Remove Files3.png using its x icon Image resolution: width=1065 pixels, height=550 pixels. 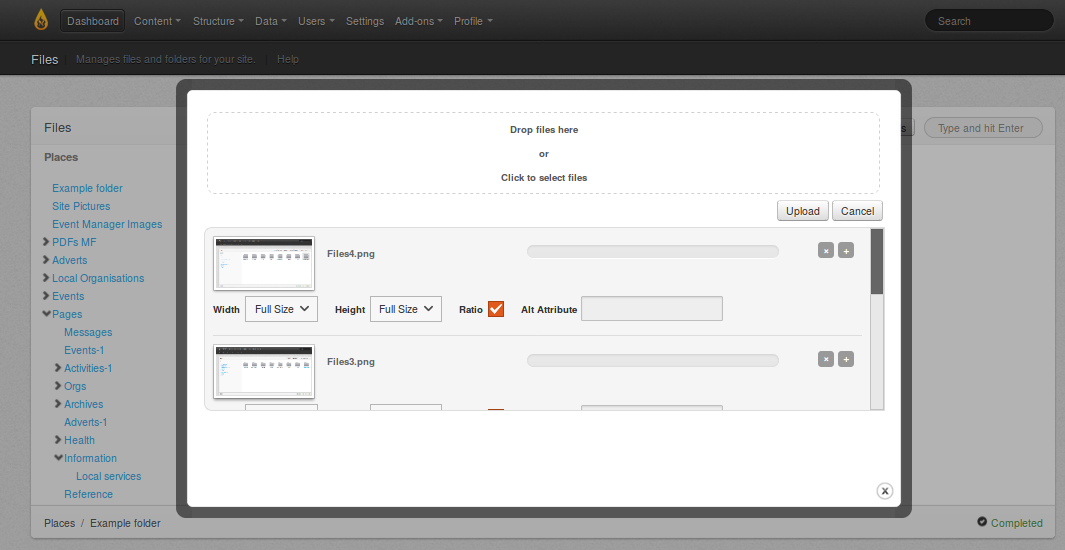[x=825, y=359]
